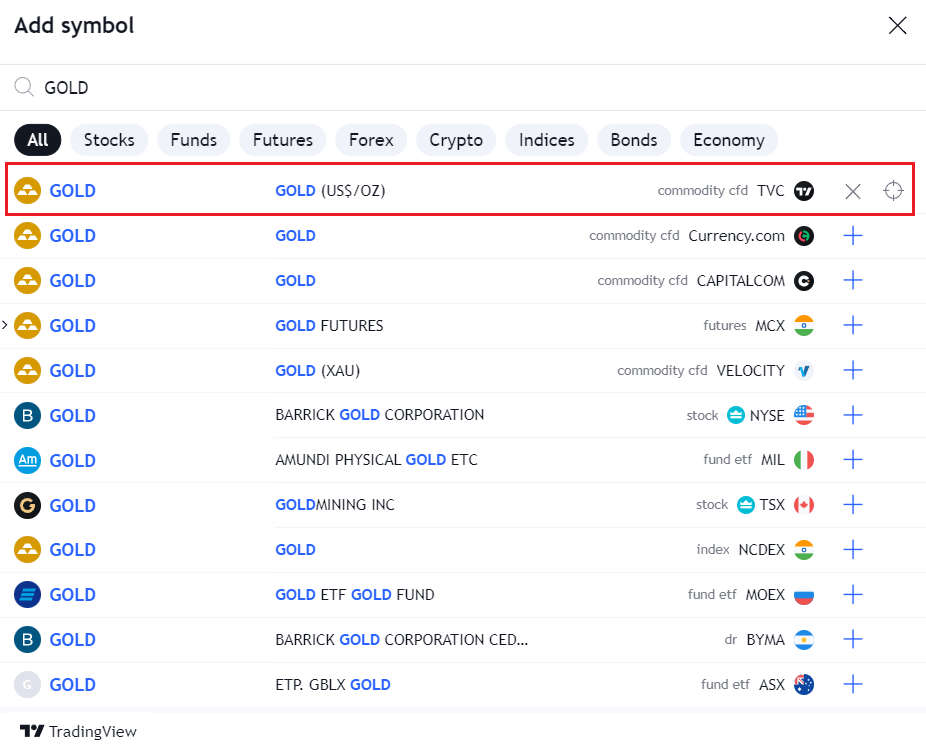Screen dimensions: 926x752
Task: Add GOLD FUTURES using its plus button
Action: pos(853,325)
